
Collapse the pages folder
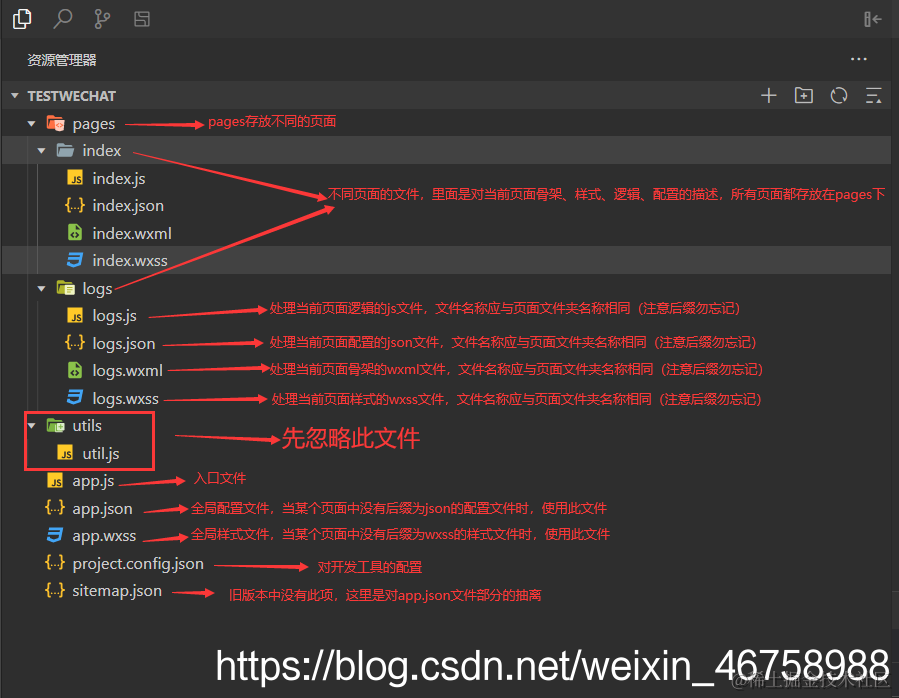[31, 123]
